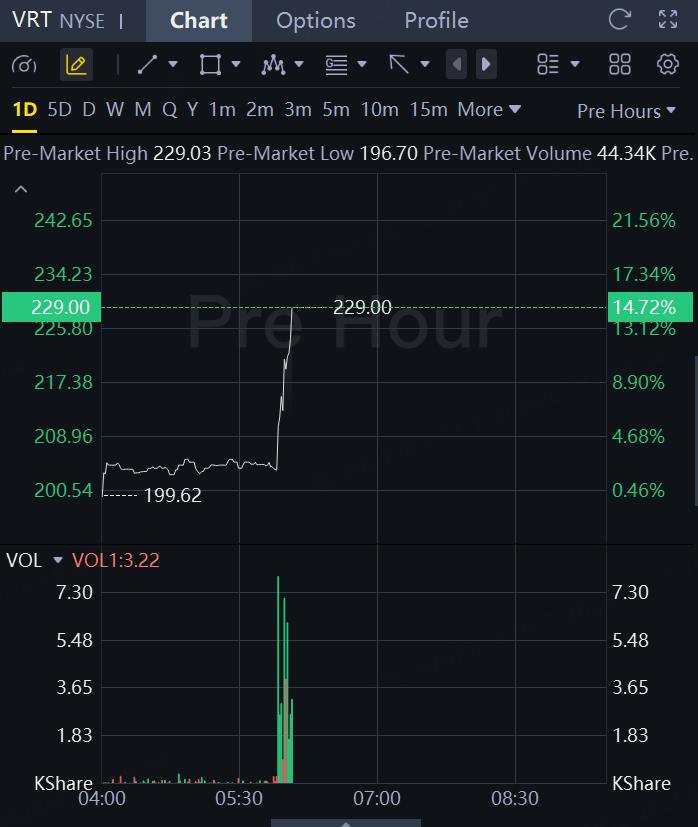Switch to the Profile tab
The width and height of the screenshot is (698, 827).
click(x=436, y=21)
